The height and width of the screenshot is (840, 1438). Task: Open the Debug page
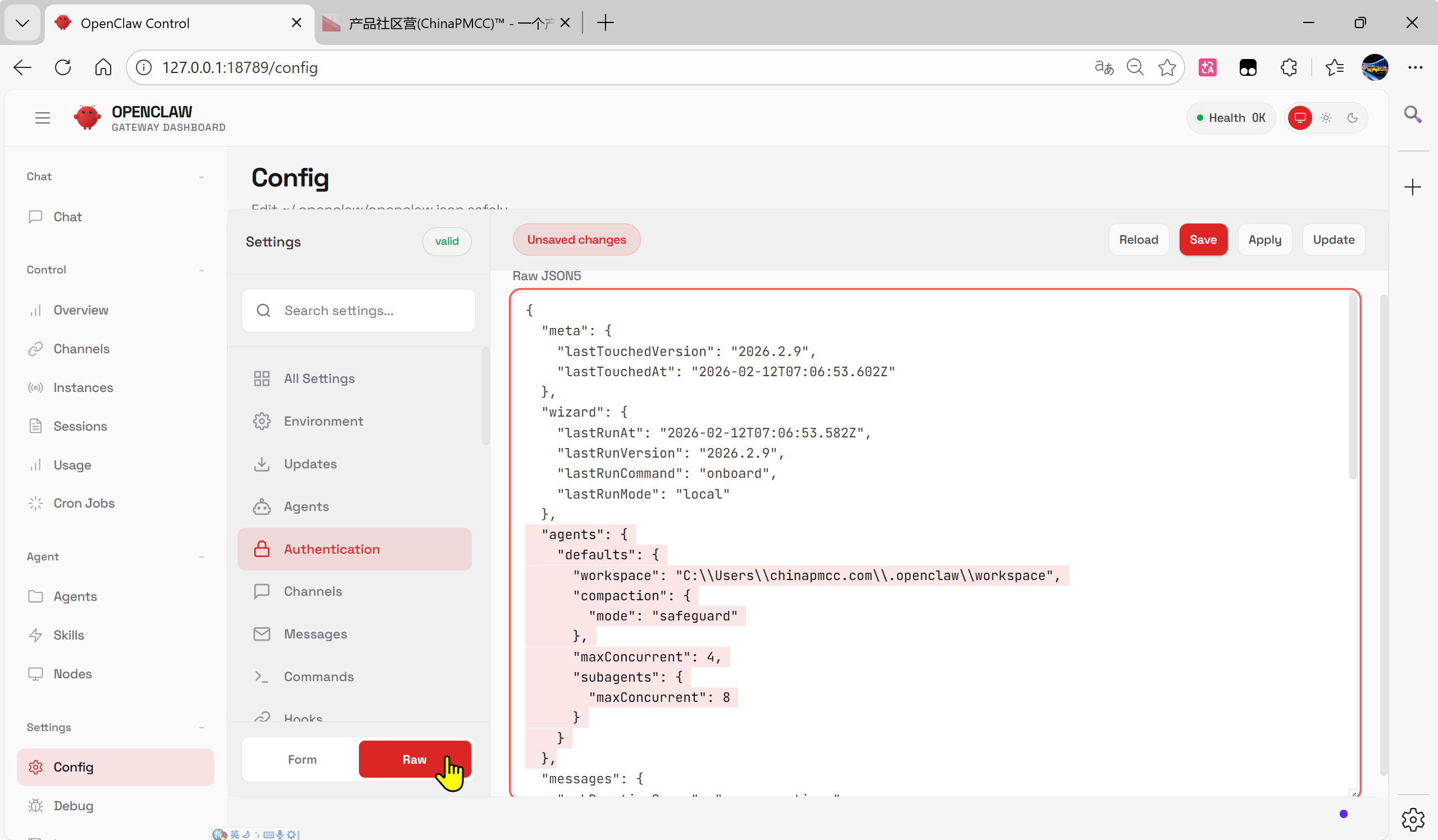[x=73, y=805]
